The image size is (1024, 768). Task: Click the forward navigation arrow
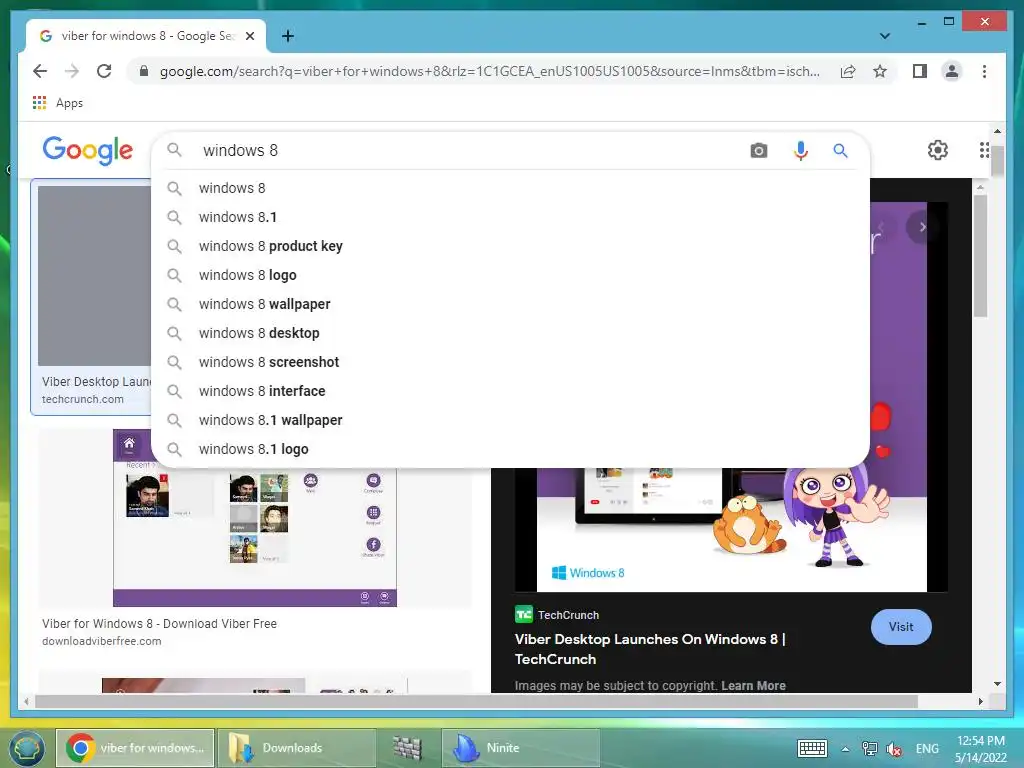click(72, 71)
